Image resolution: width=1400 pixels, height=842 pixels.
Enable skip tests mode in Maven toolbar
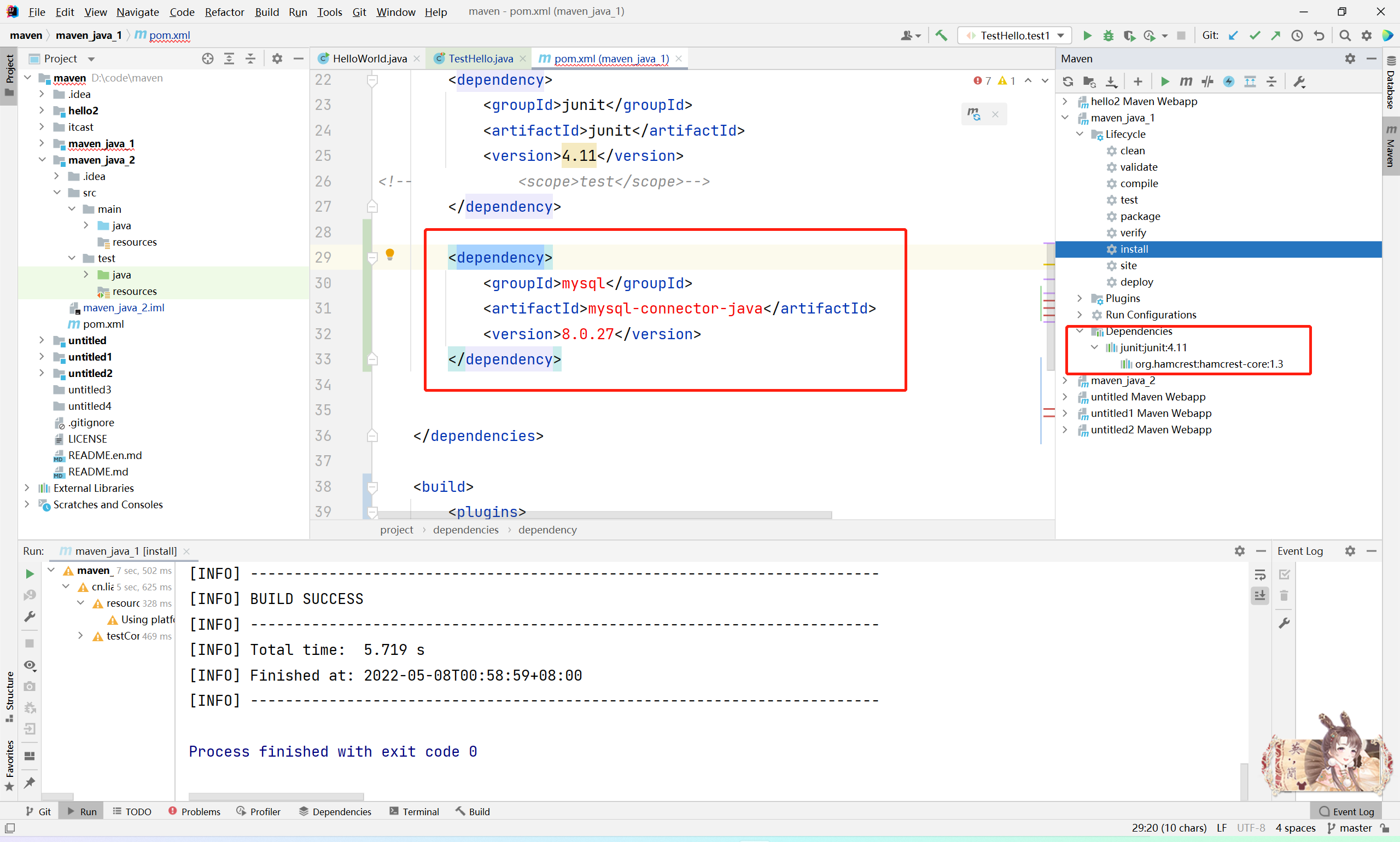[1207, 81]
